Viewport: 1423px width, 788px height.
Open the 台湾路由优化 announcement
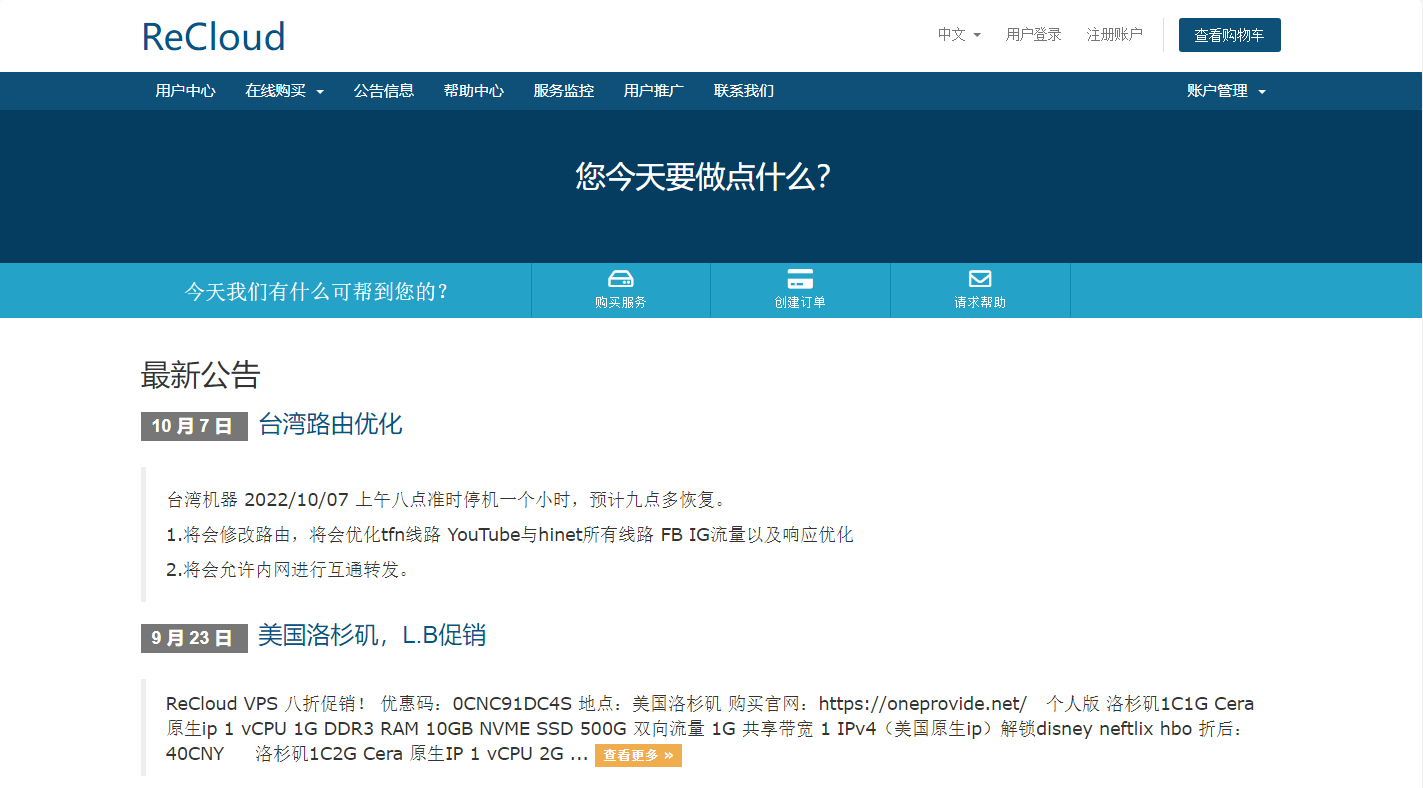(330, 424)
